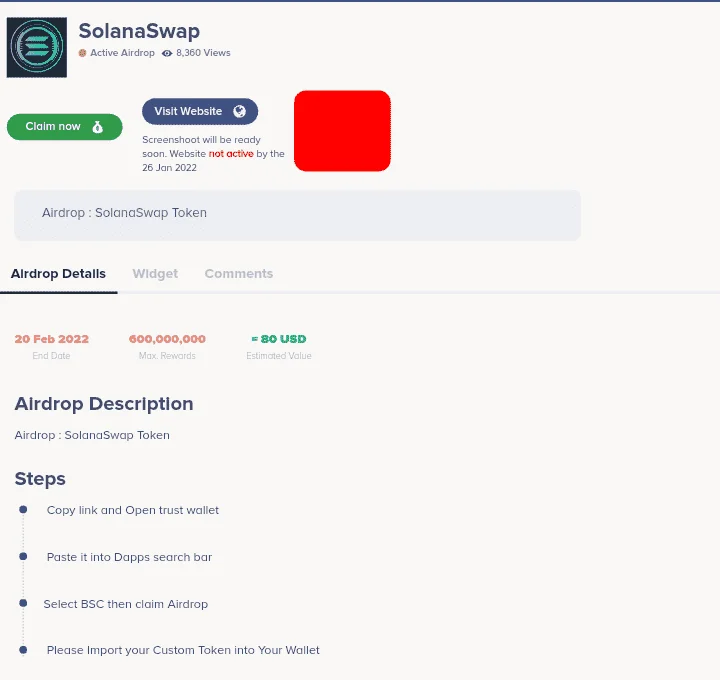Click the money bag icon on Claim now
This screenshot has height=680, width=720.
pos(97,127)
